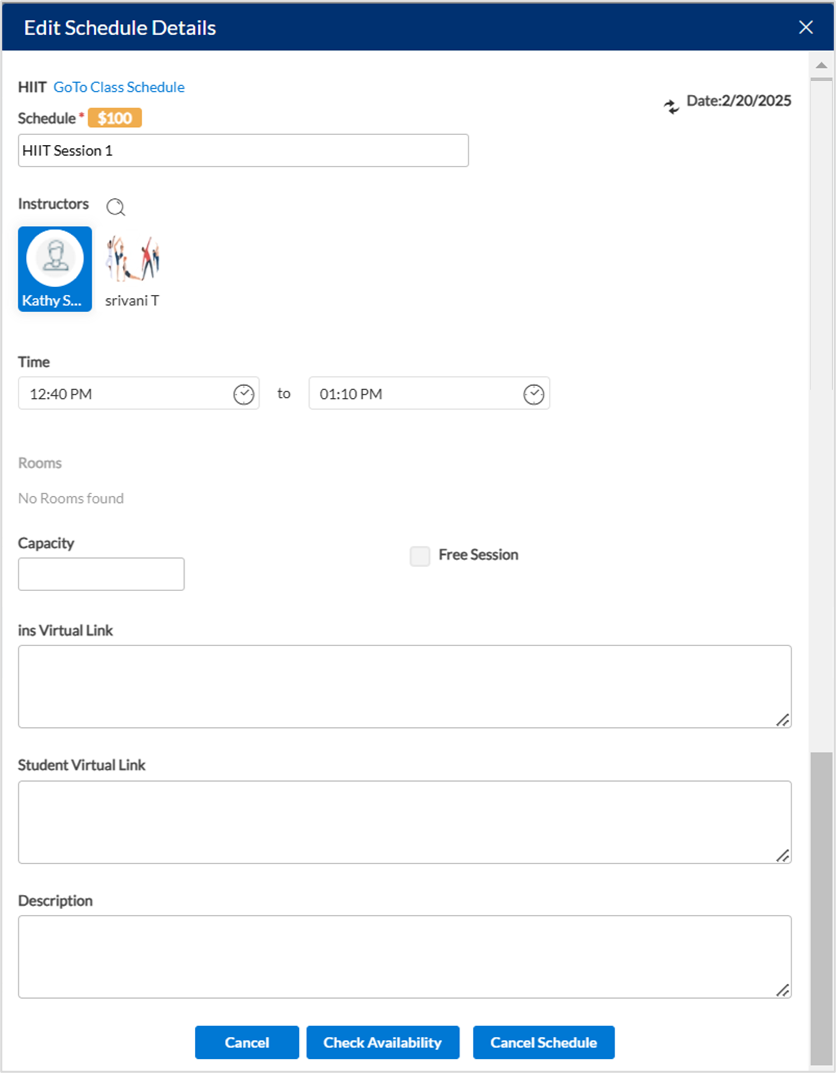The height and width of the screenshot is (1073, 836).
Task: Grab the Description box resize handle
Action: (x=783, y=990)
